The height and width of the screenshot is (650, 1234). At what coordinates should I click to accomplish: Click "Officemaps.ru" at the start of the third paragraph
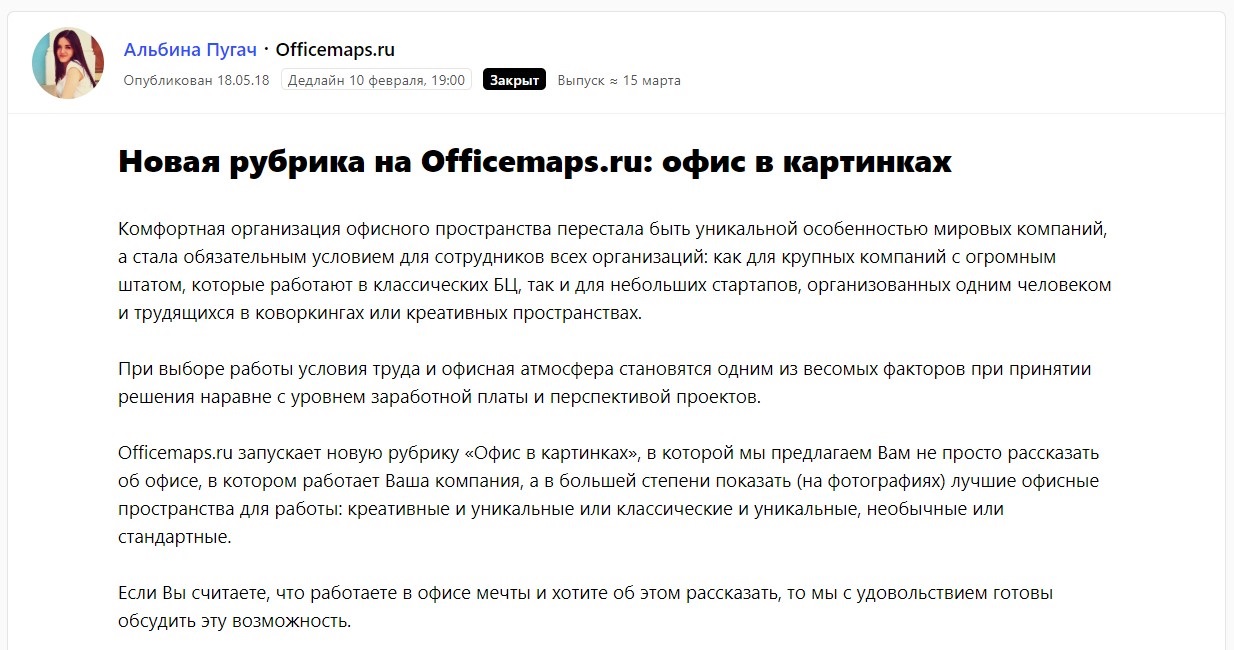175,452
